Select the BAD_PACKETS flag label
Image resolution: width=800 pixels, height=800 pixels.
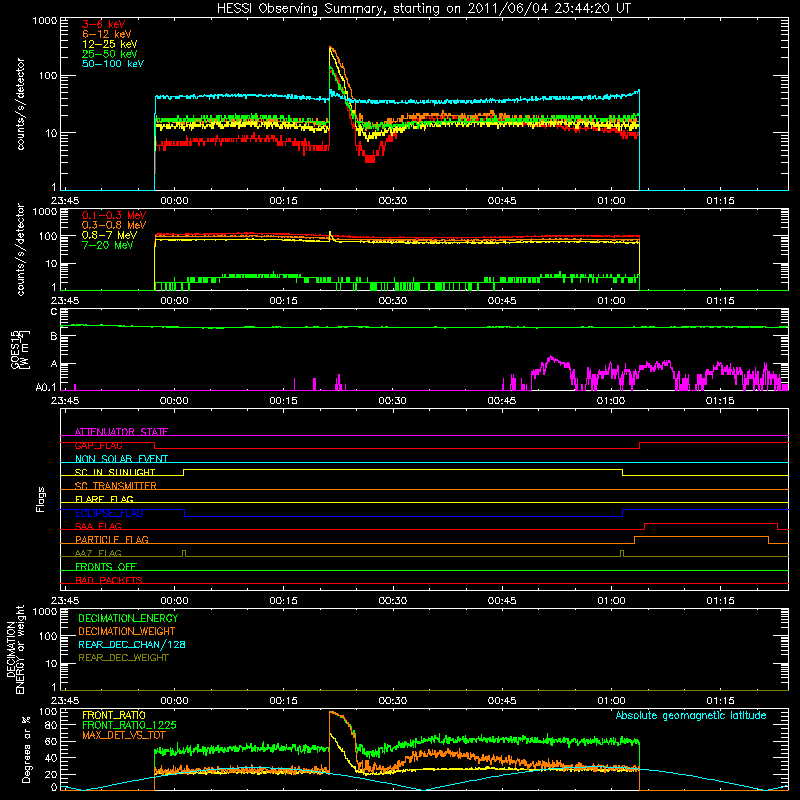point(109,580)
